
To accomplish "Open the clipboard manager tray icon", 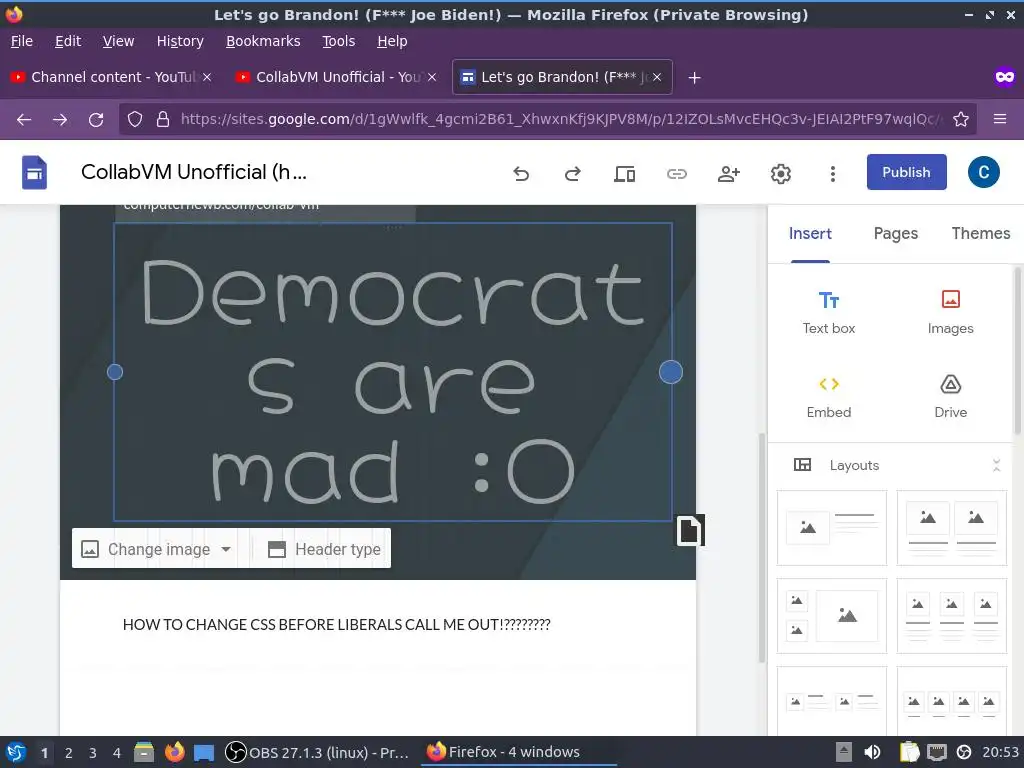I will pyautogui.click(x=909, y=752).
